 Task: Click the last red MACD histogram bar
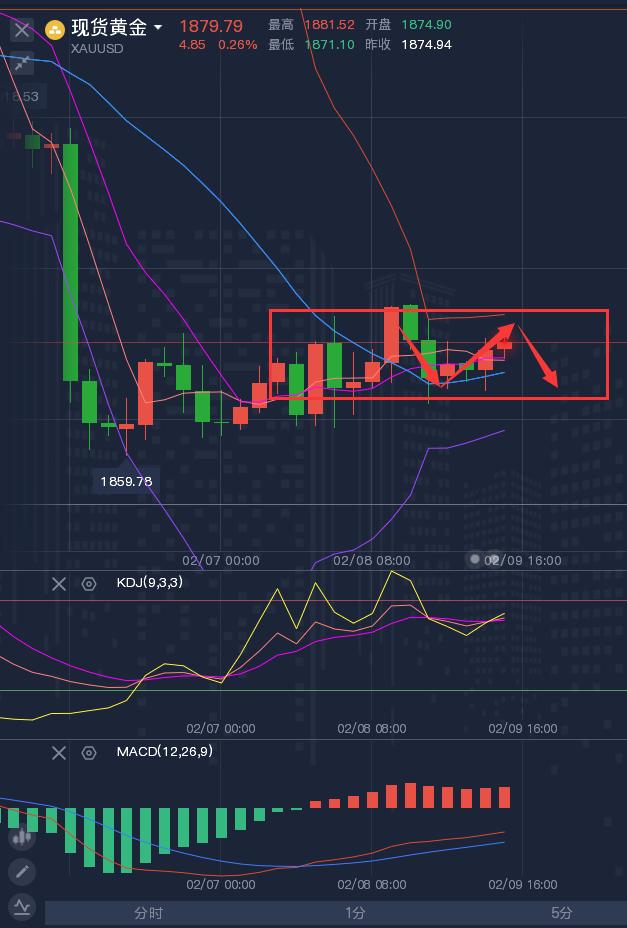pos(504,797)
